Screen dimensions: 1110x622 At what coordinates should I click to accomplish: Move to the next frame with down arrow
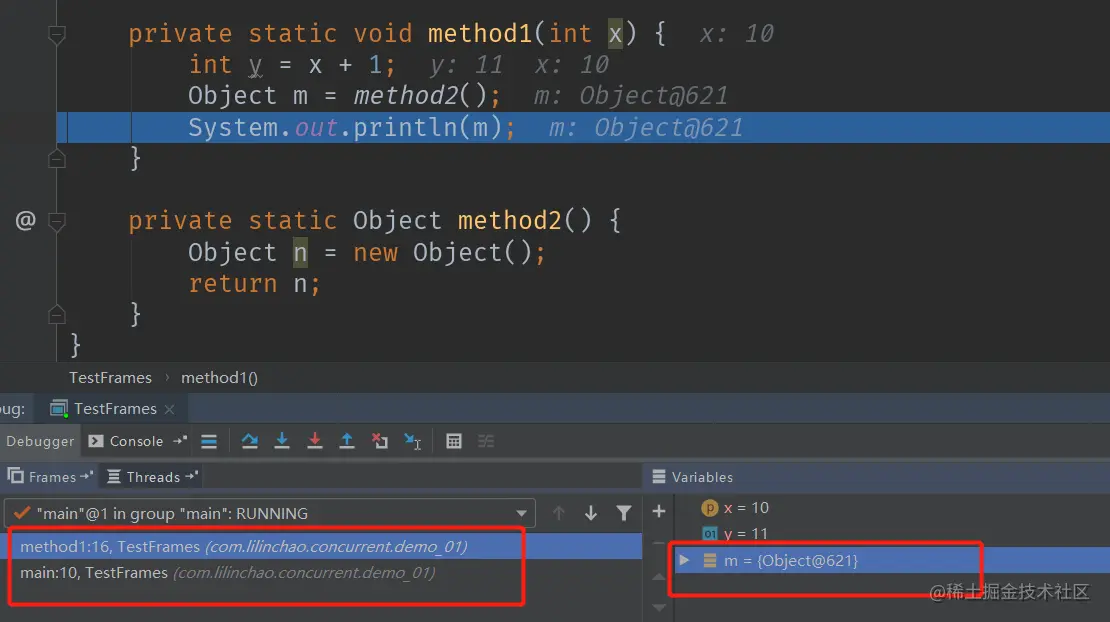[590, 513]
